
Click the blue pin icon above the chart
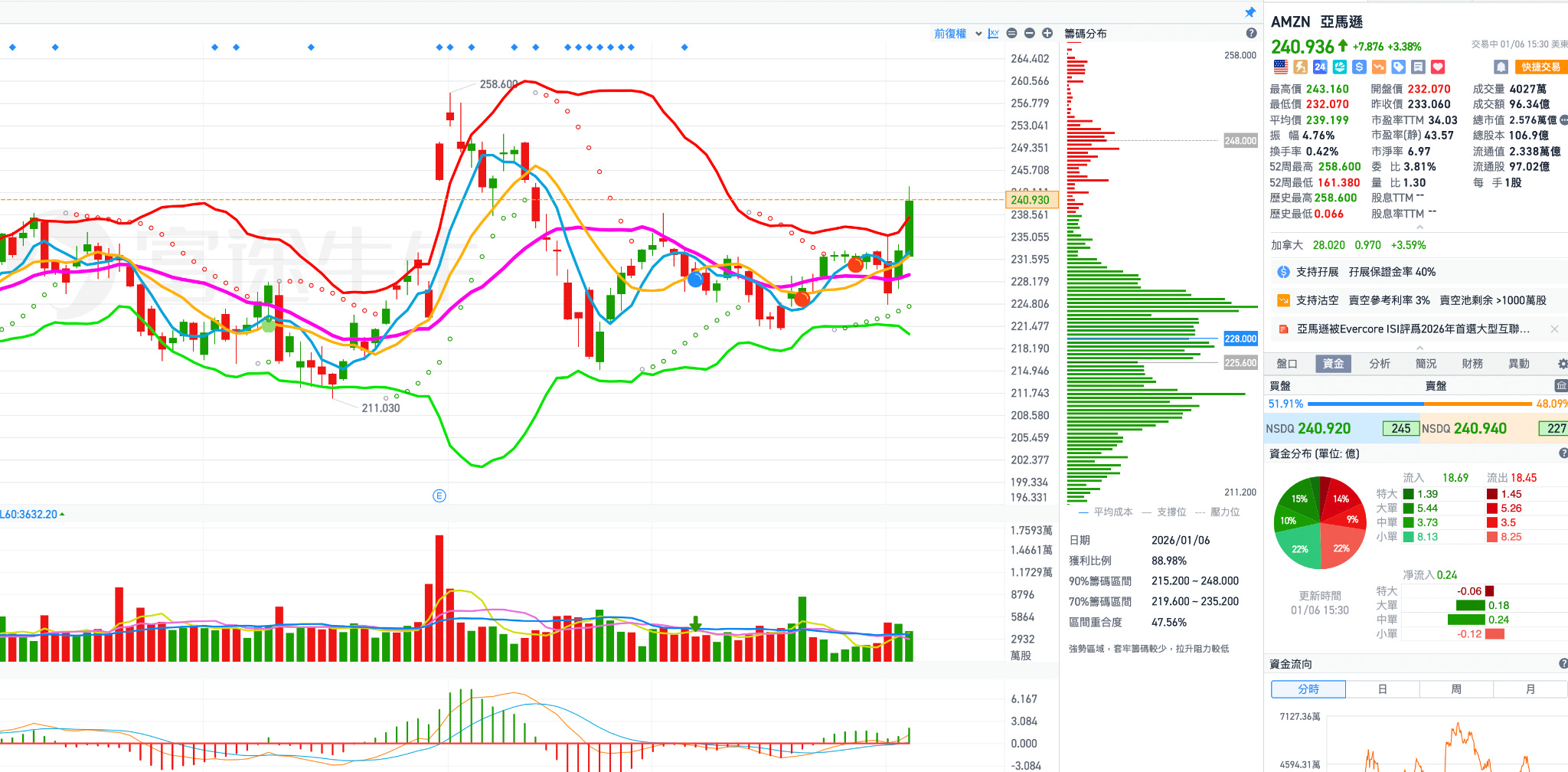point(1250,12)
